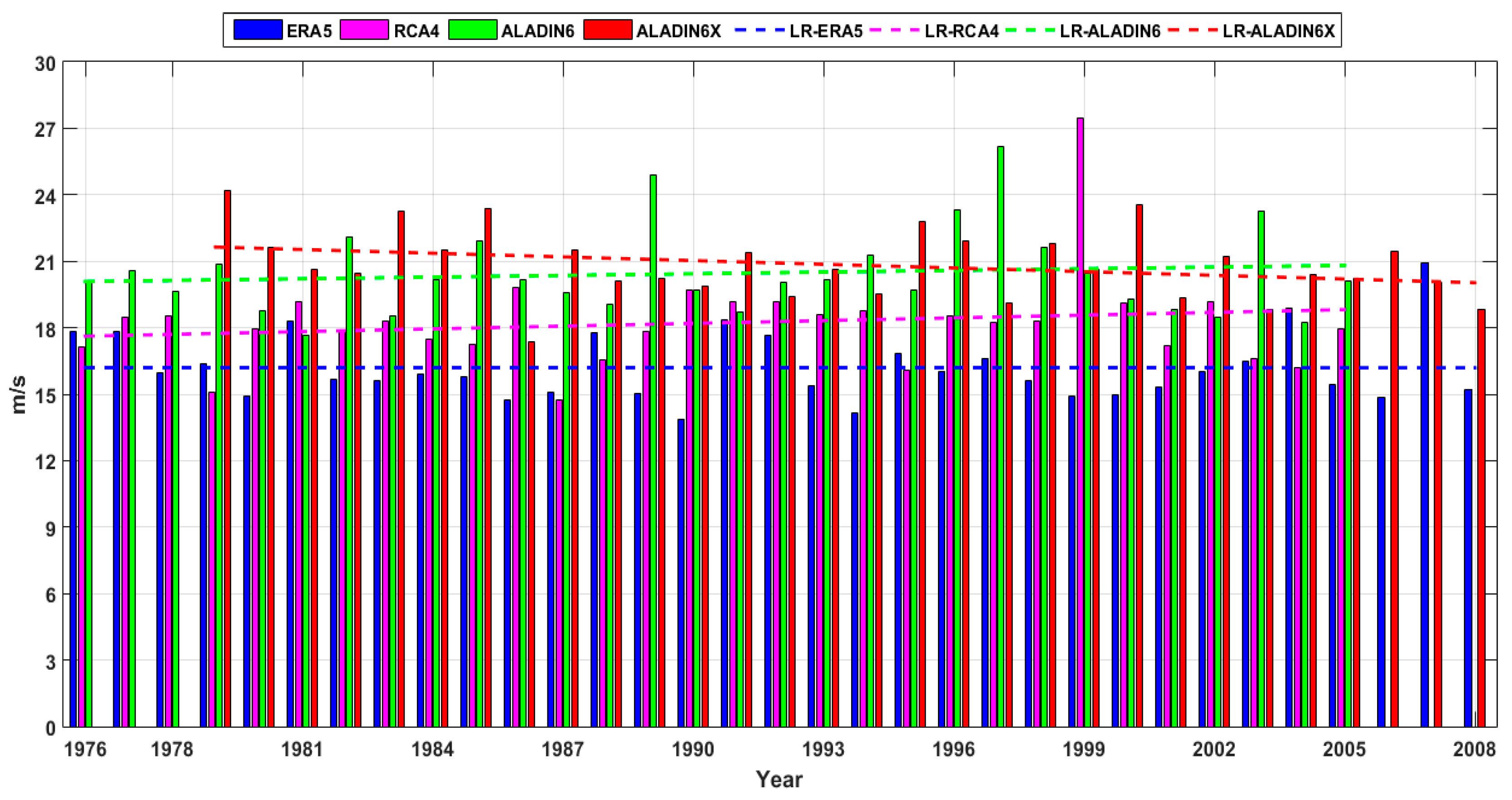
Task: Click the red ALADIN6X legend swatch
Action: [x=608, y=30]
